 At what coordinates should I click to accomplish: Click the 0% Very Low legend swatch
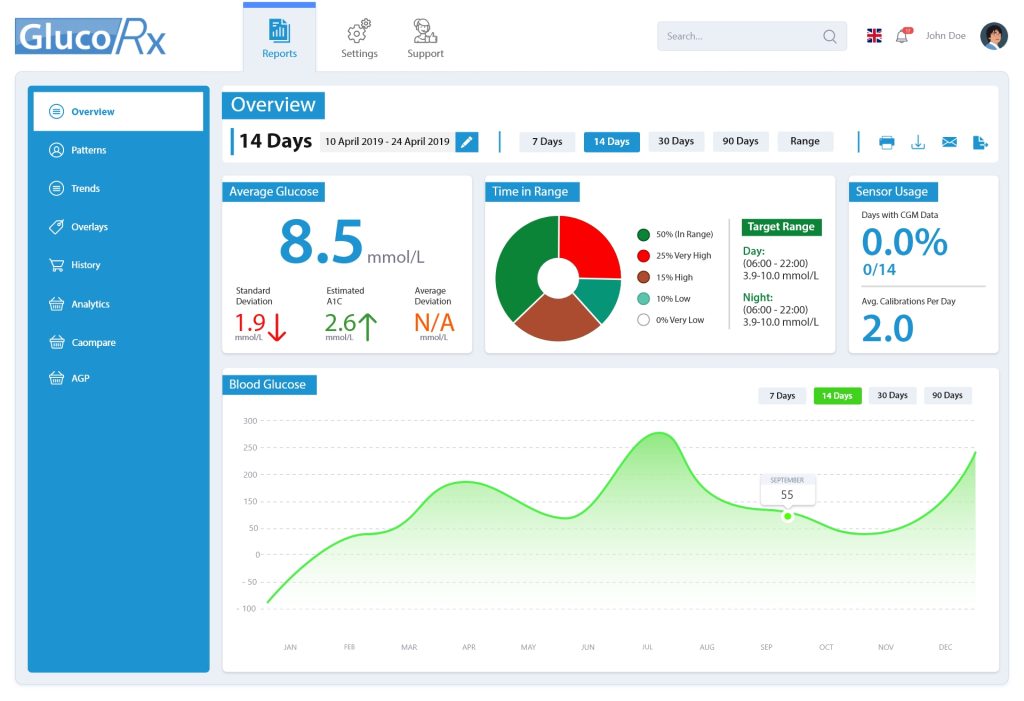643,320
